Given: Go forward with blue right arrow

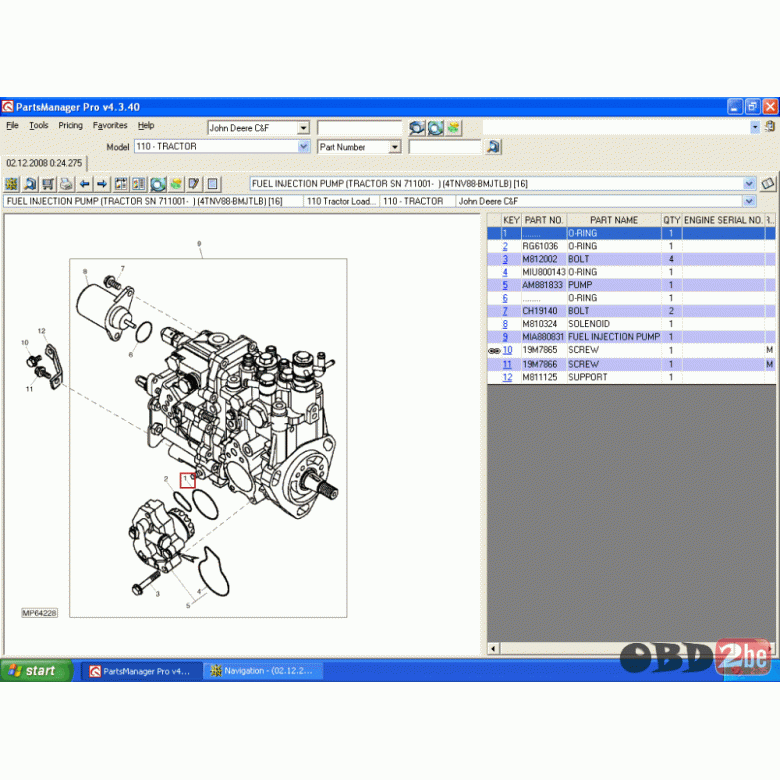Looking at the screenshot, I should click(x=102, y=184).
